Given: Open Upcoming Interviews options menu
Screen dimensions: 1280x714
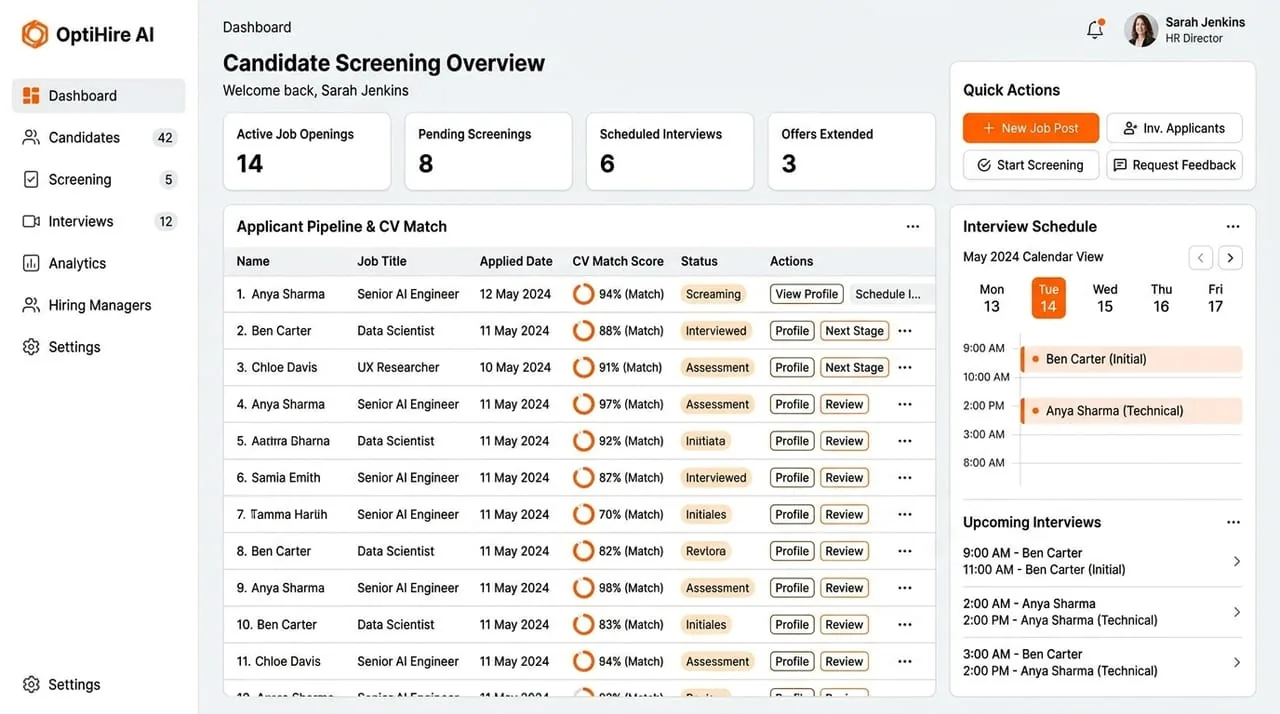Looking at the screenshot, I should 1233,522.
